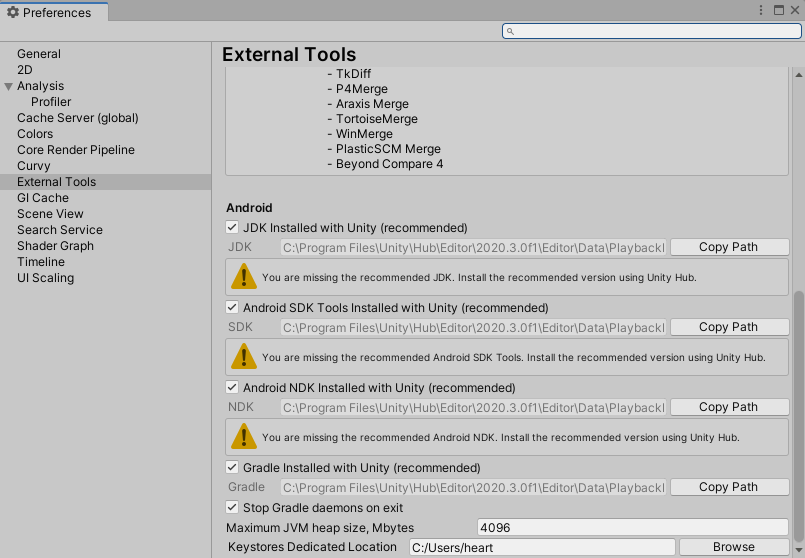Click the missing recommended JDK message
This screenshot has height=558, width=805.
click(x=479, y=278)
